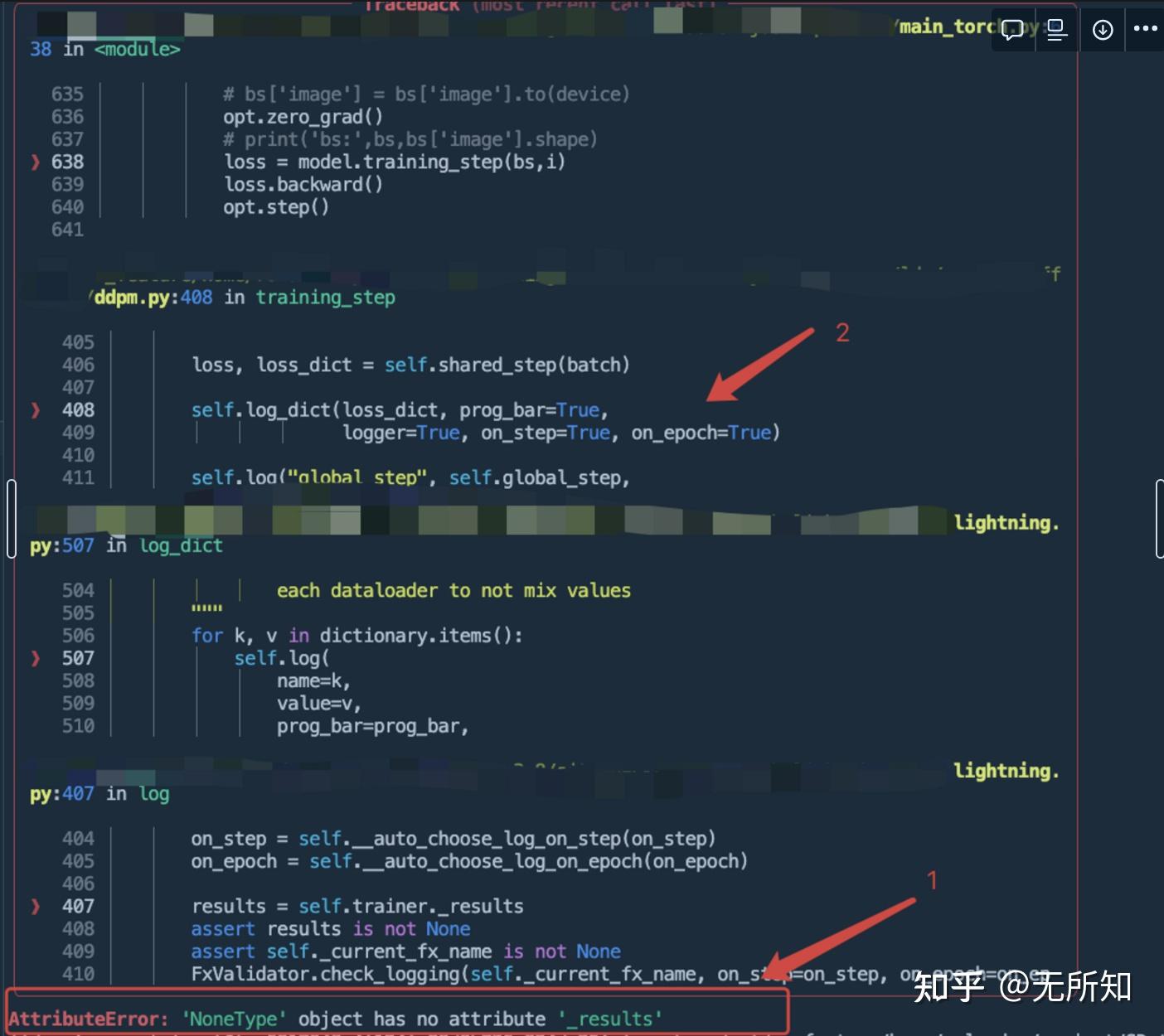Click the 'AttributeError:' error label
1164x1036 pixels.
pos(89,1019)
